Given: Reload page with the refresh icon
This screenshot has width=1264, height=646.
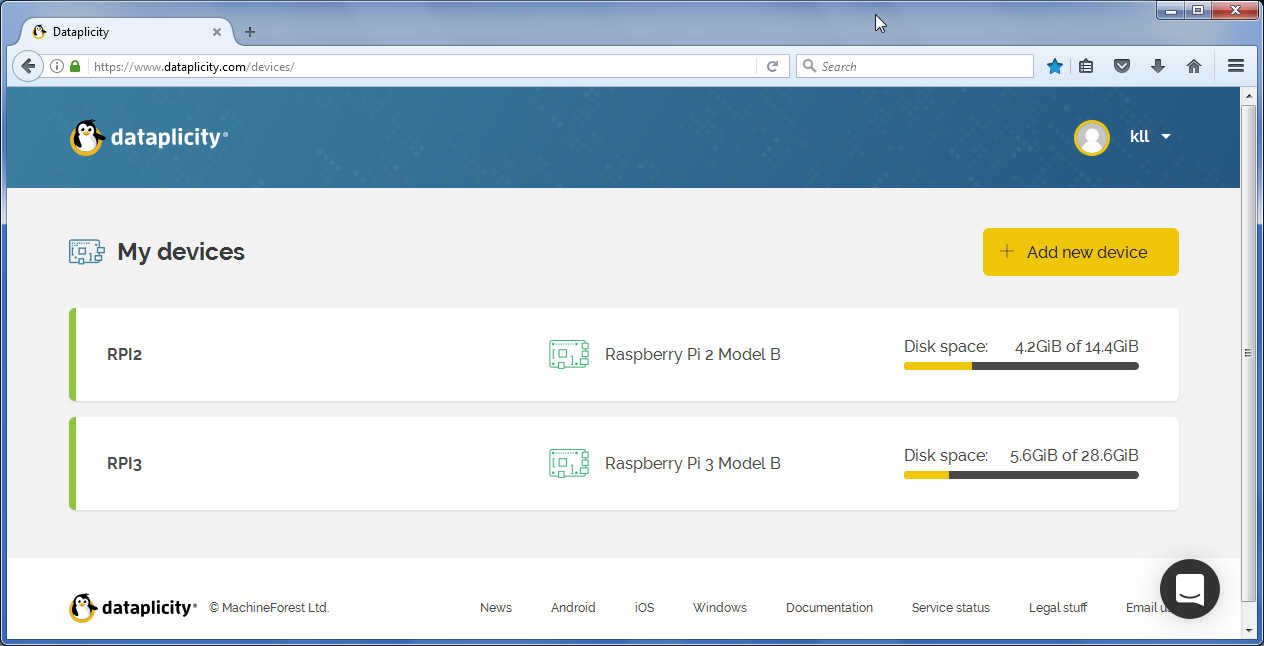Looking at the screenshot, I should coord(772,66).
